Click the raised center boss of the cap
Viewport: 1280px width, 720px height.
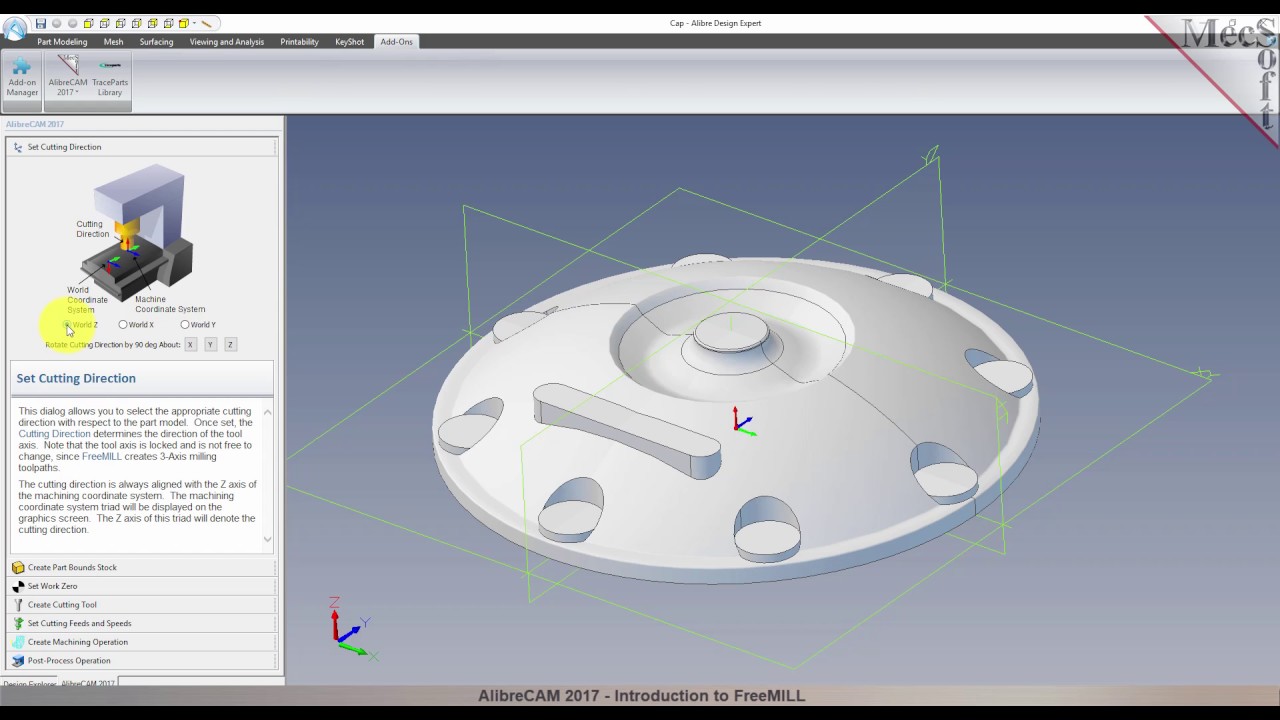(x=732, y=333)
